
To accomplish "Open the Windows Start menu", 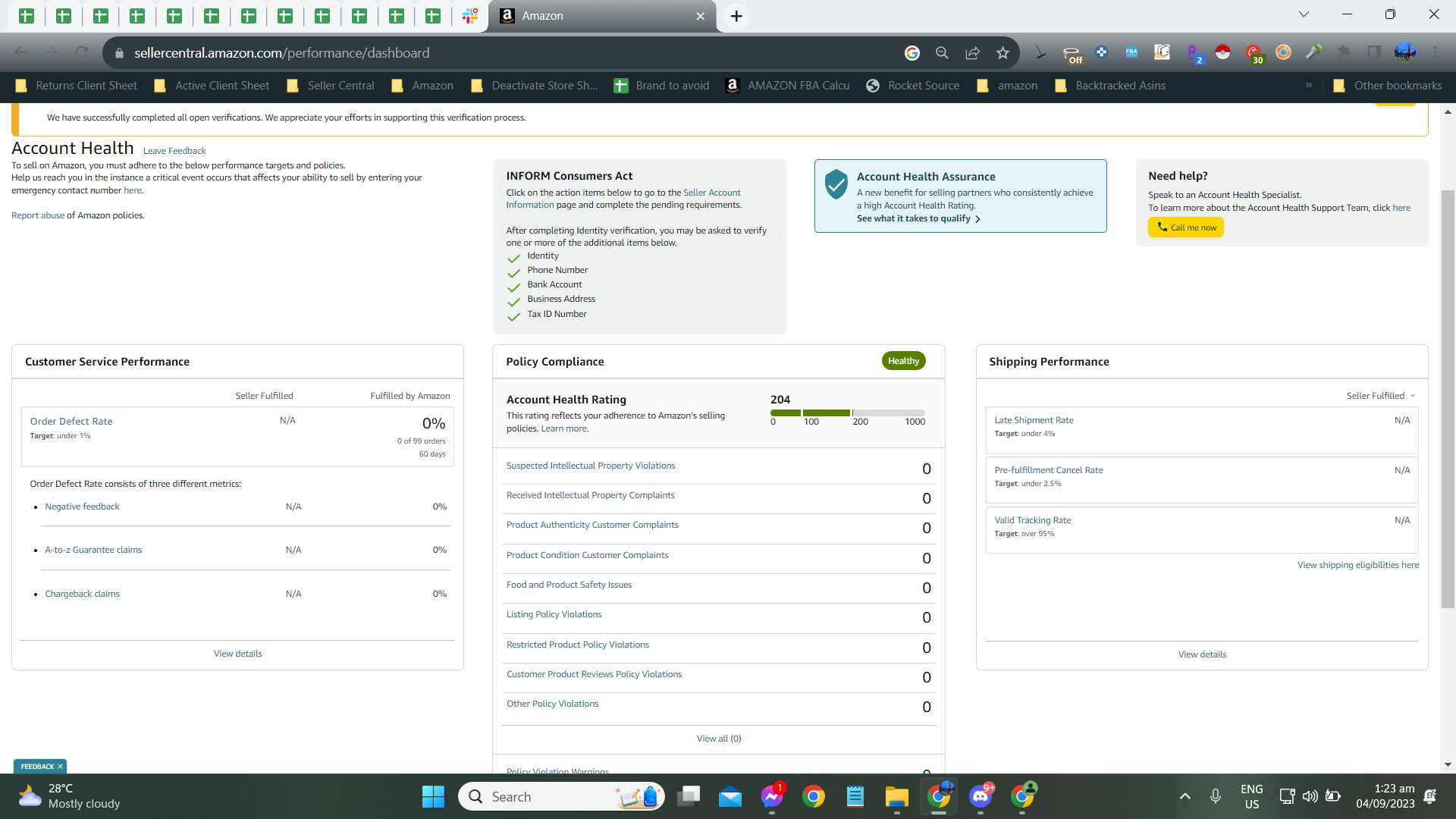I will (x=433, y=797).
